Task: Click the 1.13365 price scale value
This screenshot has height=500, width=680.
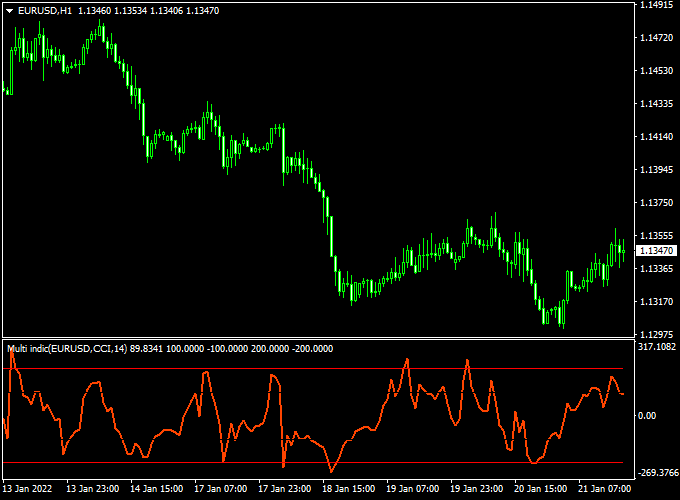Action: (x=657, y=268)
